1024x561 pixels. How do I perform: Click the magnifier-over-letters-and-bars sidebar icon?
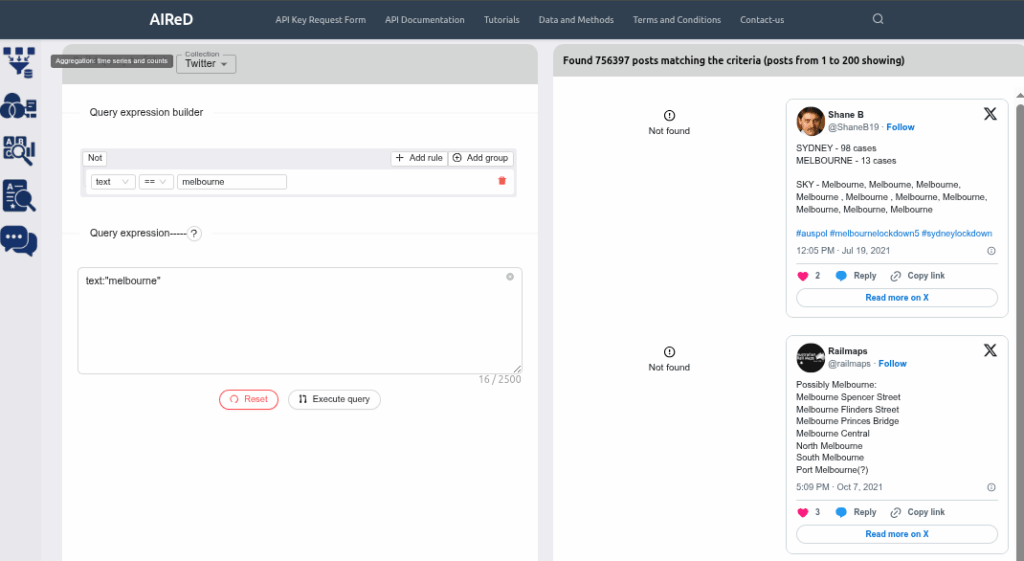[x=20, y=150]
